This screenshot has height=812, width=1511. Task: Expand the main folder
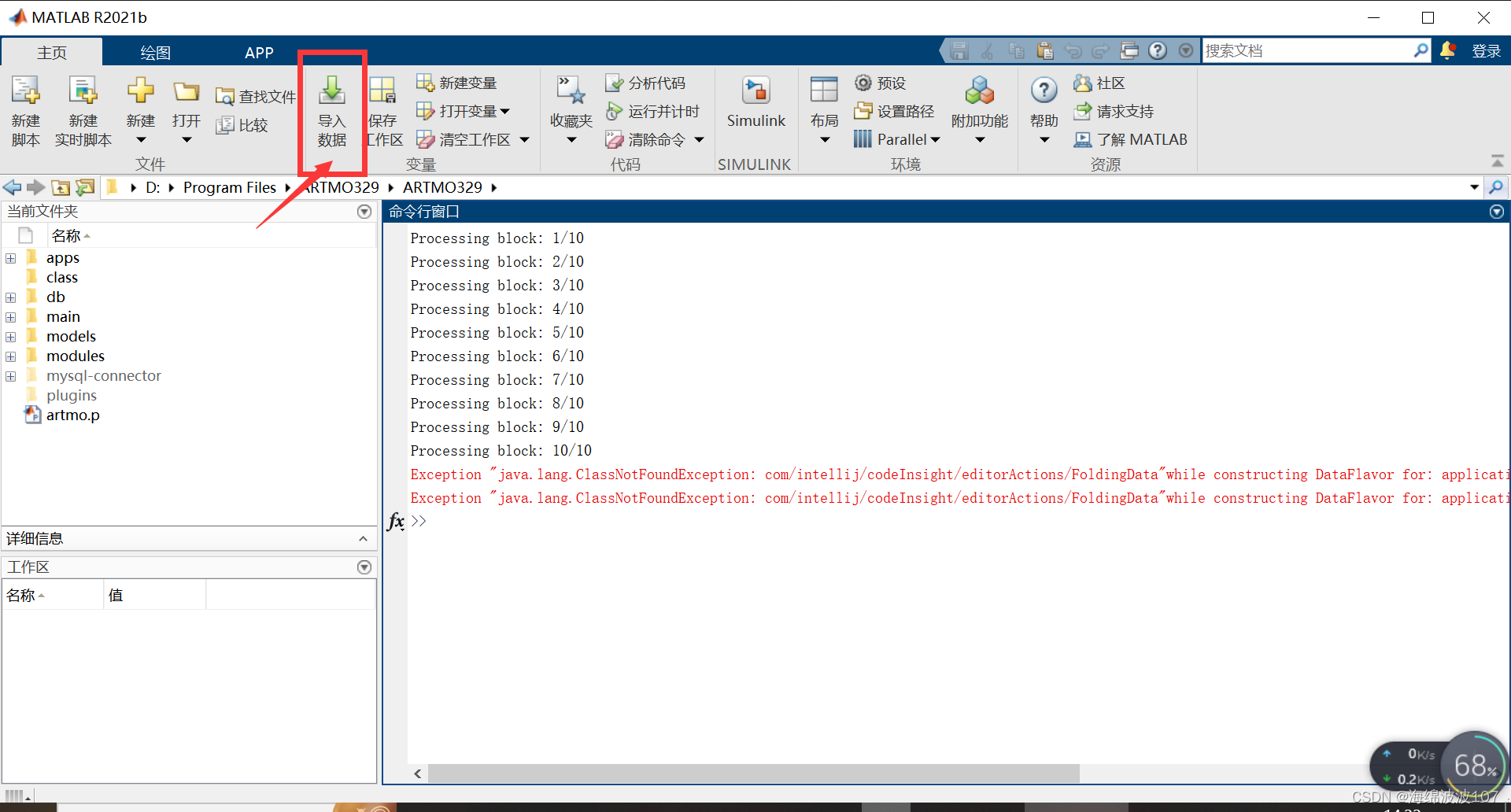click(x=11, y=317)
